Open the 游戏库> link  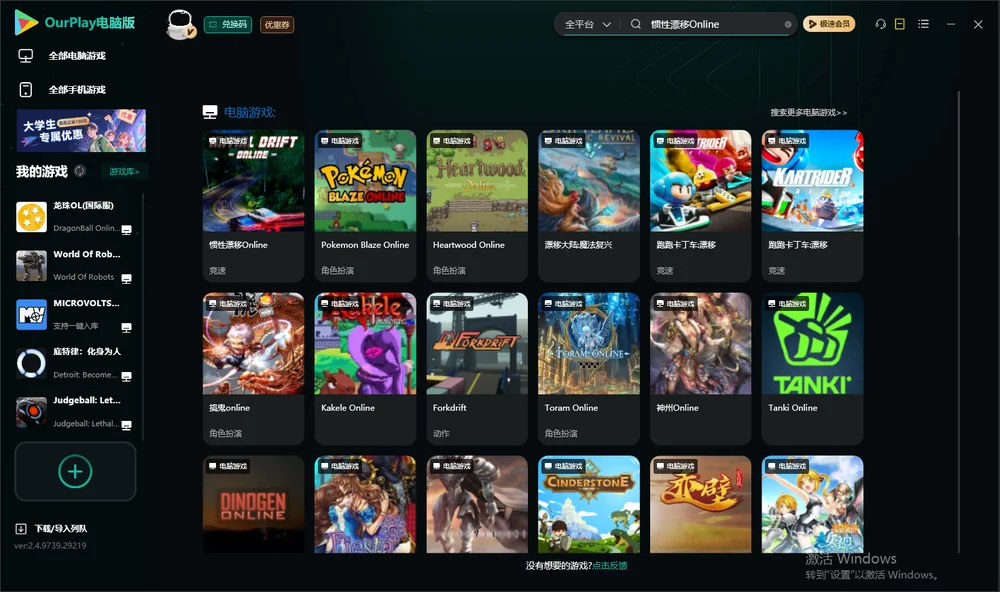[124, 172]
